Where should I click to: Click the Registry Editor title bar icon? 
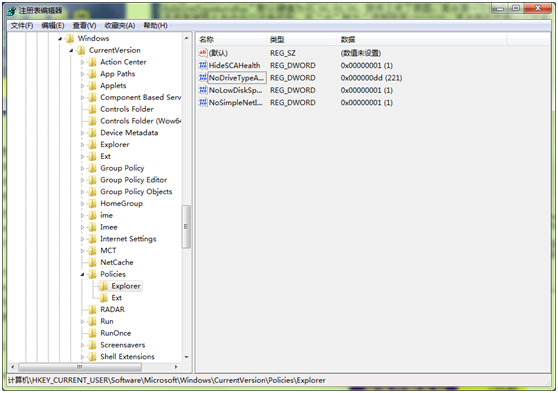12,11
